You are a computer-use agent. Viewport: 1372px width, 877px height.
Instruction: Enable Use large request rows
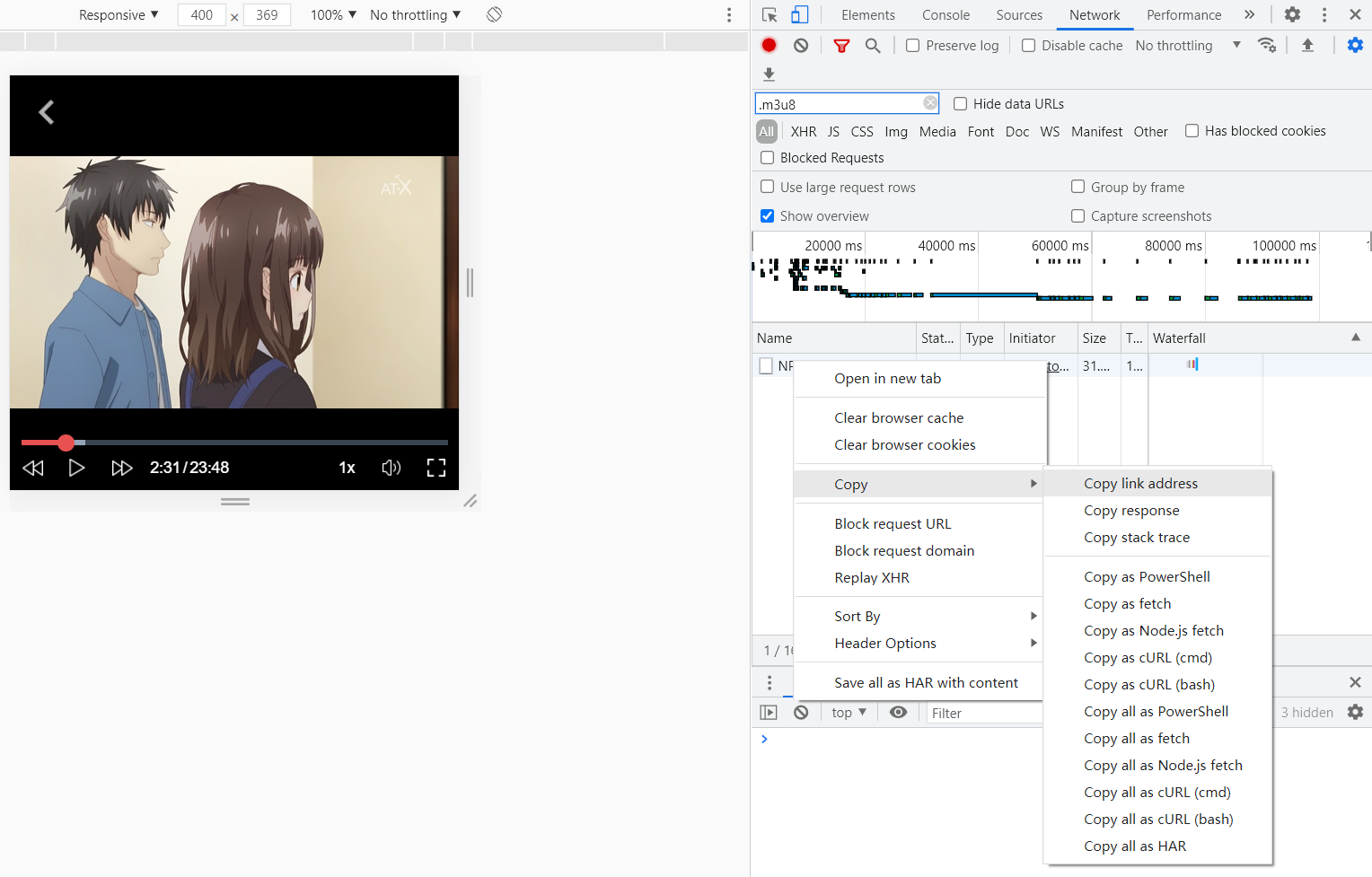(767, 187)
